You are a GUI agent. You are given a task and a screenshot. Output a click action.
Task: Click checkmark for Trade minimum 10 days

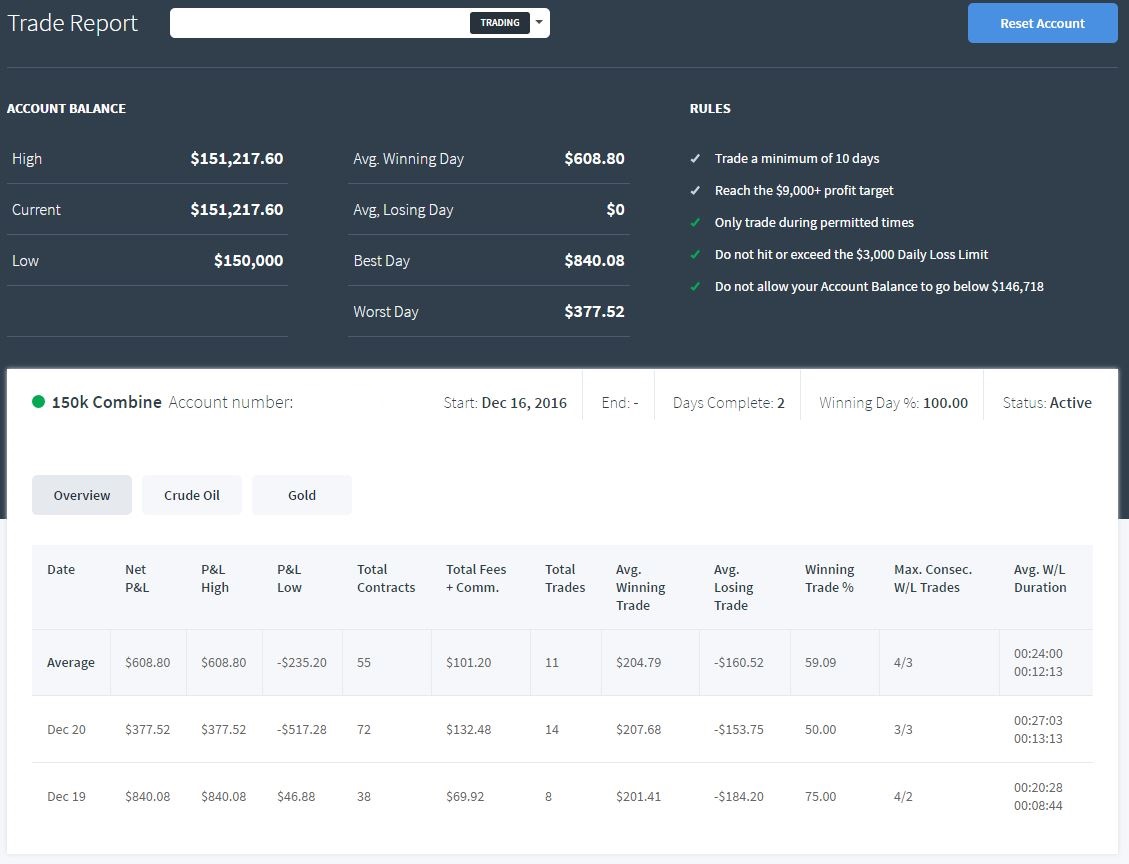(695, 158)
